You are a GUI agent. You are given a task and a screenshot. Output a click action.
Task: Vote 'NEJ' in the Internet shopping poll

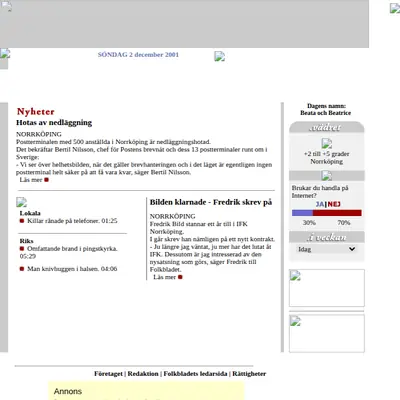coord(334,204)
